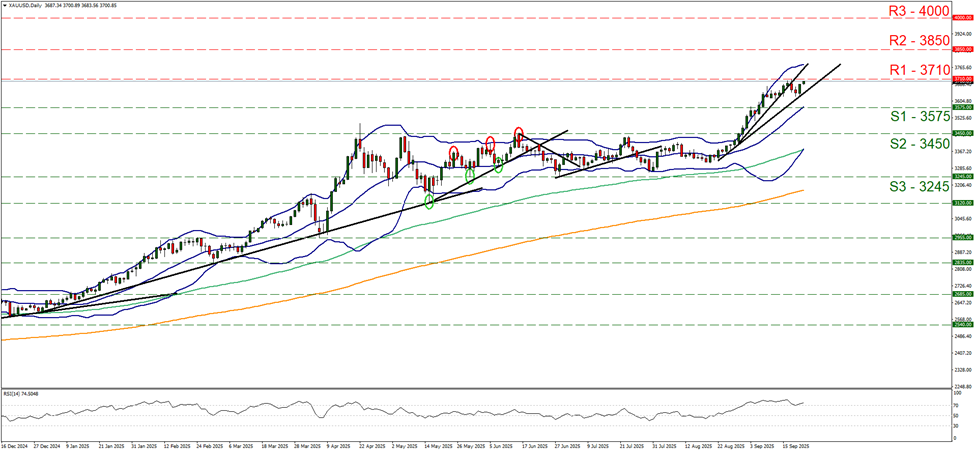Click the rightmost red circle marker
The image size is (975, 452).
pos(518,133)
